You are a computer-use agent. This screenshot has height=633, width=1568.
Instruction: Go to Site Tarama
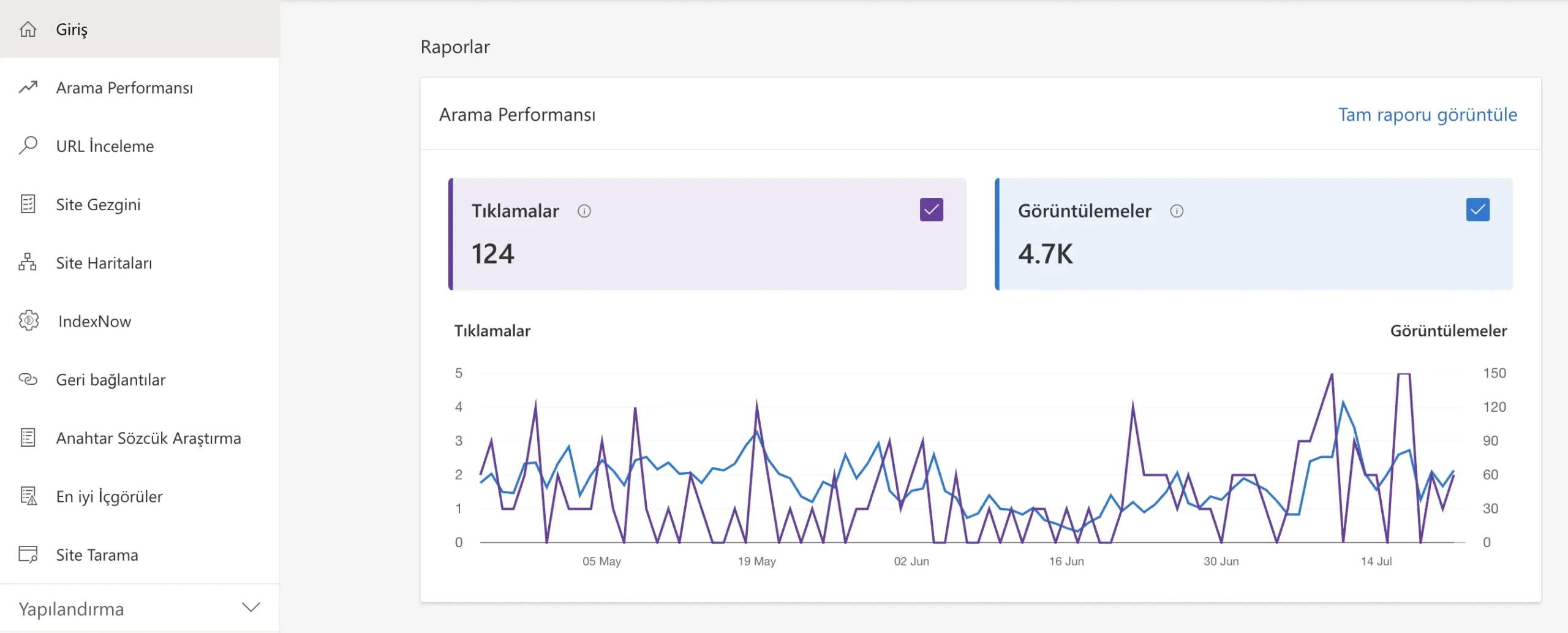point(140,555)
